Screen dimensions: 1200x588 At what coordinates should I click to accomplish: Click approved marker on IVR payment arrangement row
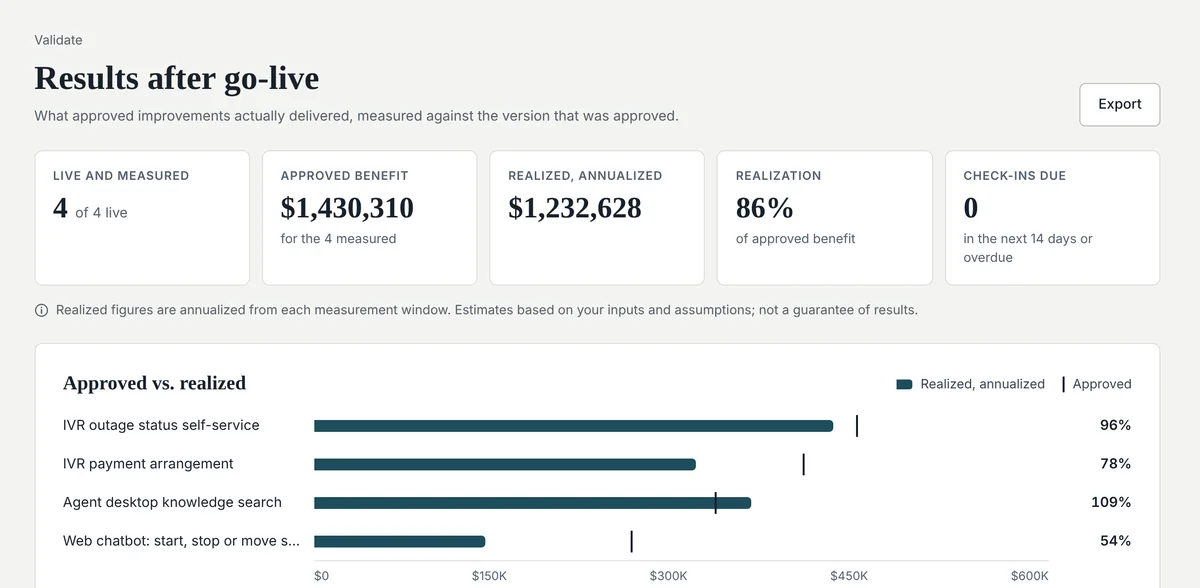click(803, 464)
